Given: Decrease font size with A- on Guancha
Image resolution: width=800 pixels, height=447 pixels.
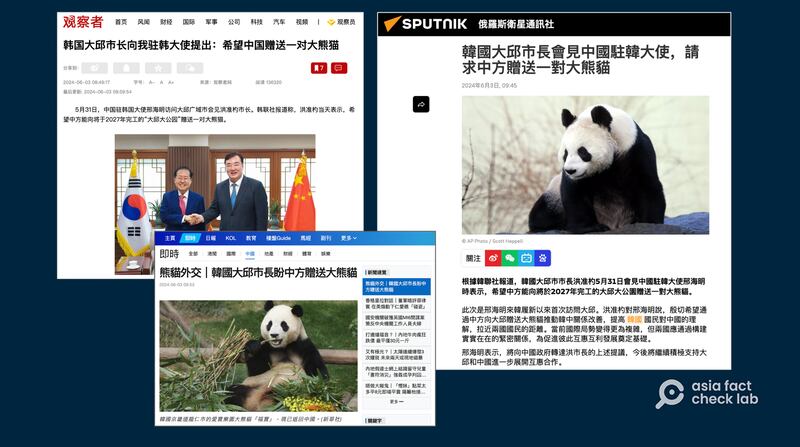Looking at the screenshot, I should tap(152, 82).
